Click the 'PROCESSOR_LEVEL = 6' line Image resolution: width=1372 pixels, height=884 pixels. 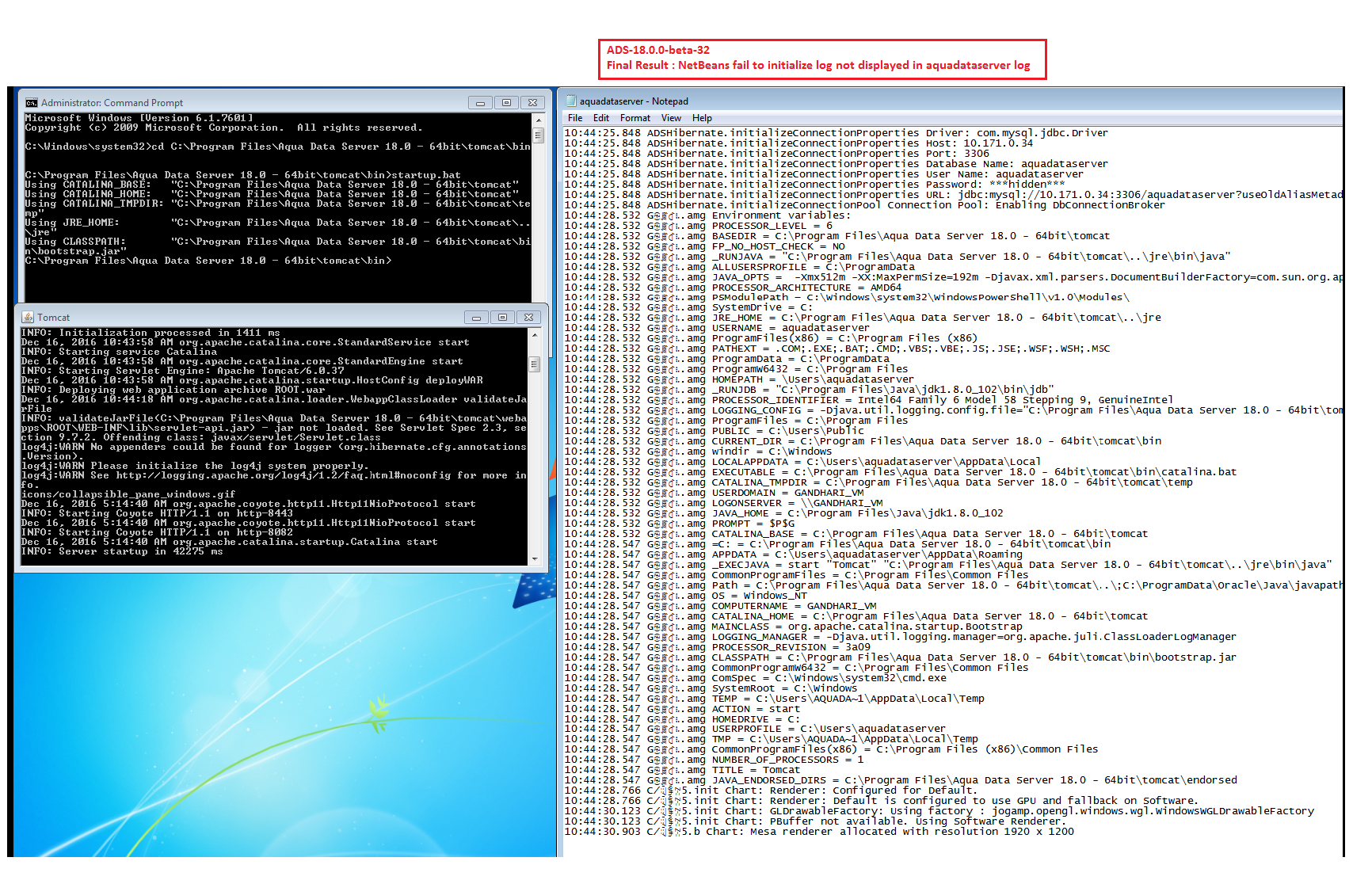coord(698,226)
